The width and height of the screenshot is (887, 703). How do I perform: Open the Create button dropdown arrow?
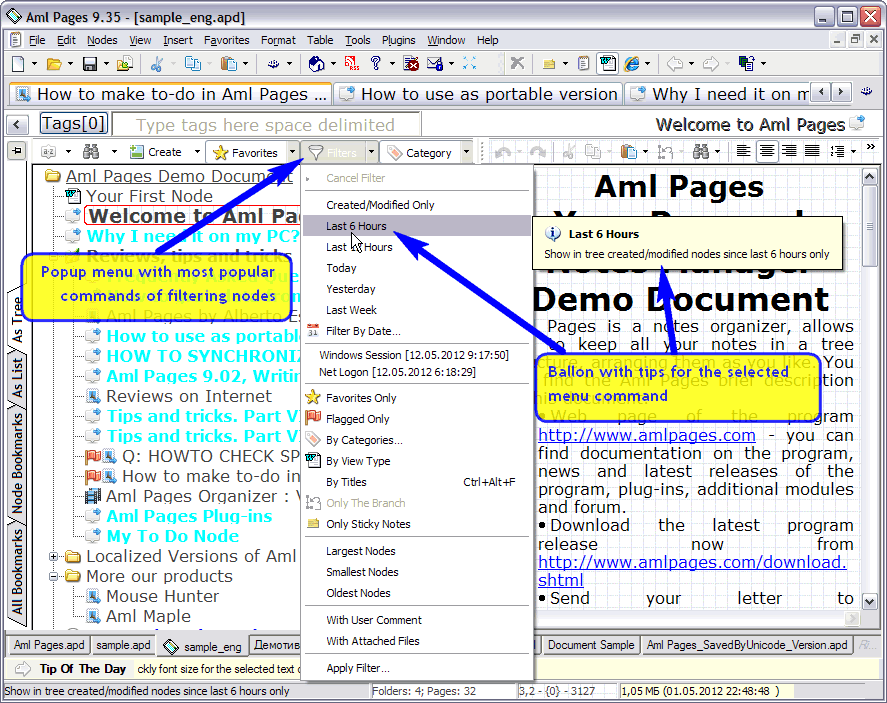[x=197, y=152]
